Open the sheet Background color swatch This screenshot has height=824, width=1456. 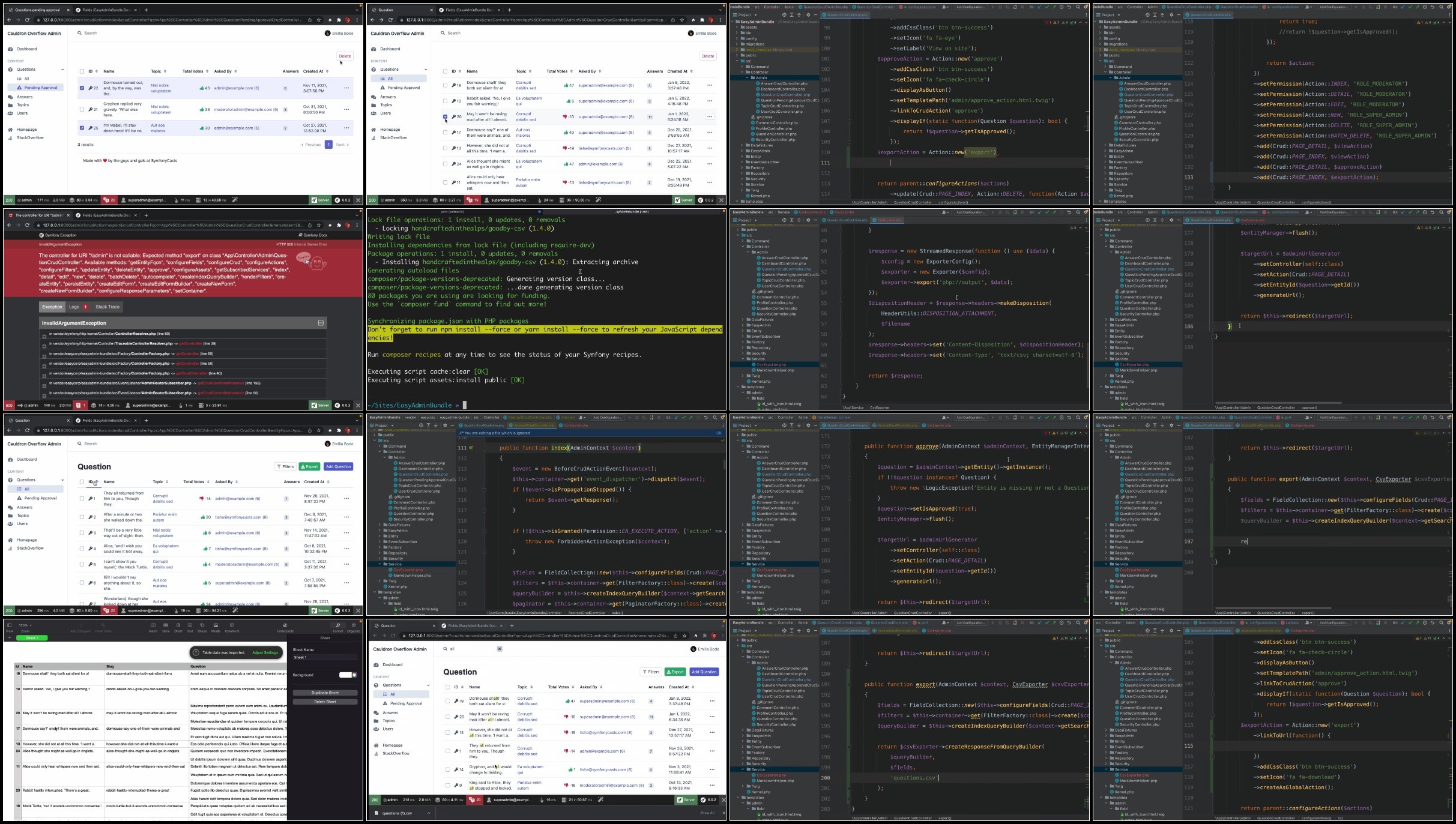coord(348,675)
